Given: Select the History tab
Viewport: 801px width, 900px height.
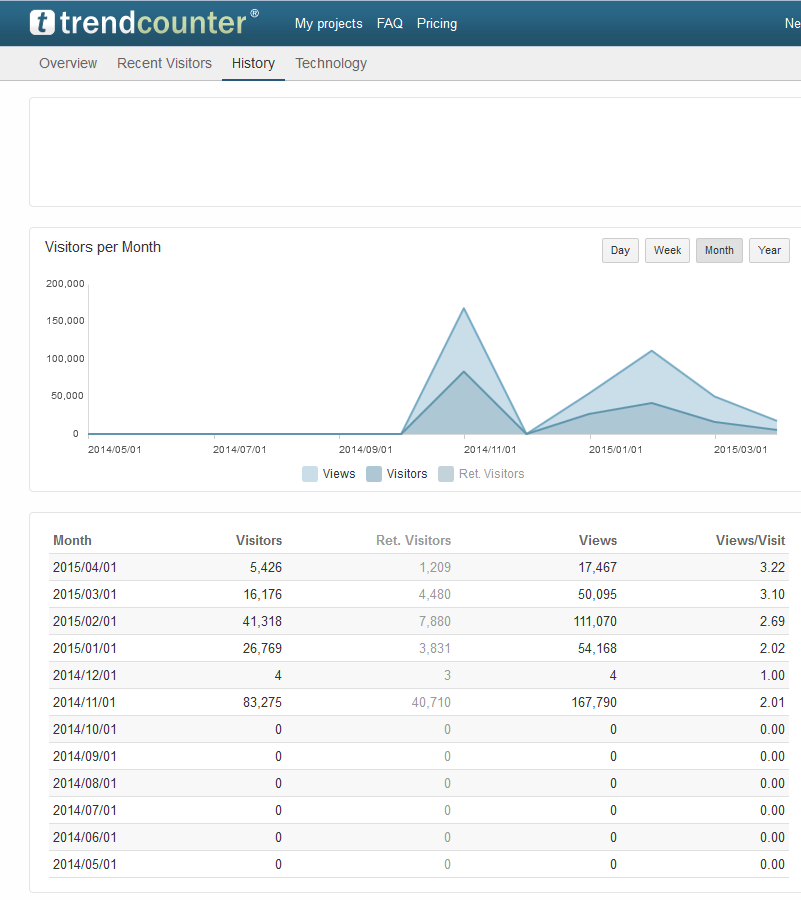Looking at the screenshot, I should 253,63.
